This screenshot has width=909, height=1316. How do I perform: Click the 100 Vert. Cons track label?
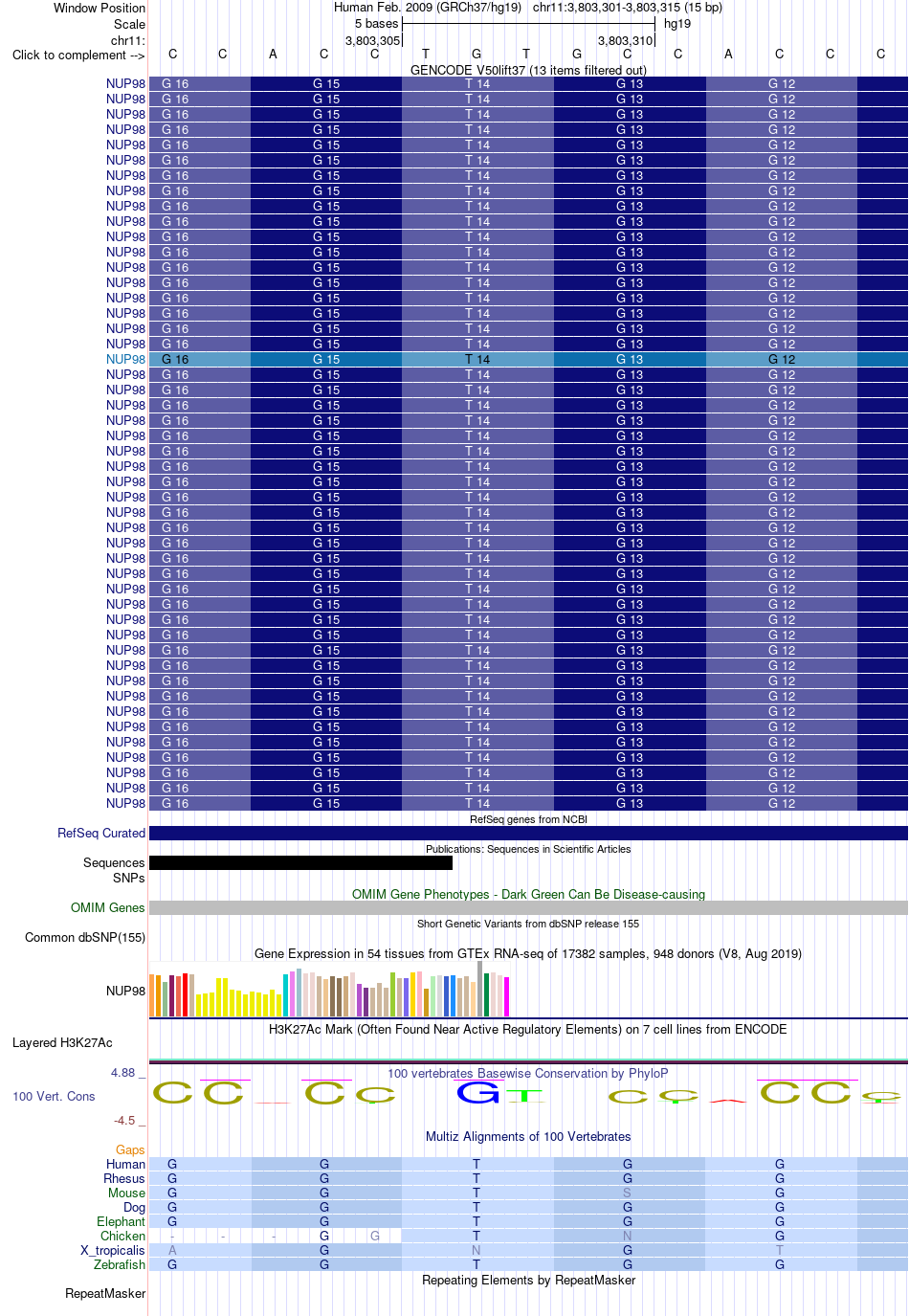click(54, 1096)
